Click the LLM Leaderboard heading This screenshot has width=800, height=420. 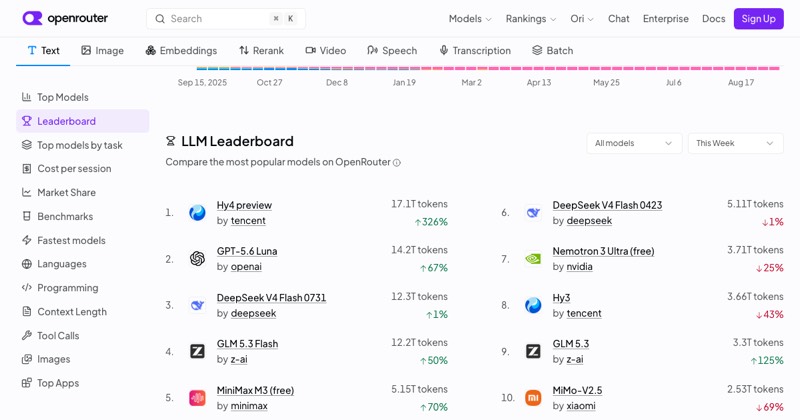pyautogui.click(x=237, y=141)
